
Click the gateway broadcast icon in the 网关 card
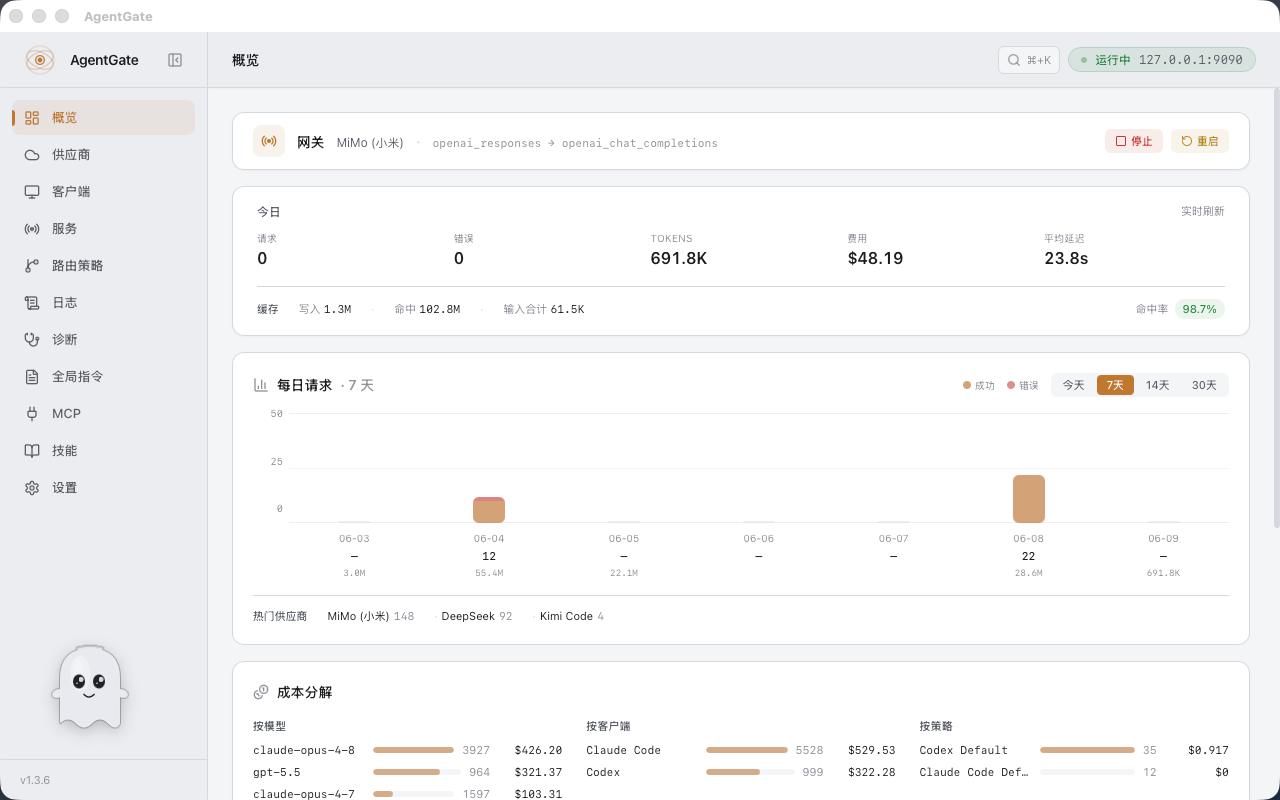point(269,141)
